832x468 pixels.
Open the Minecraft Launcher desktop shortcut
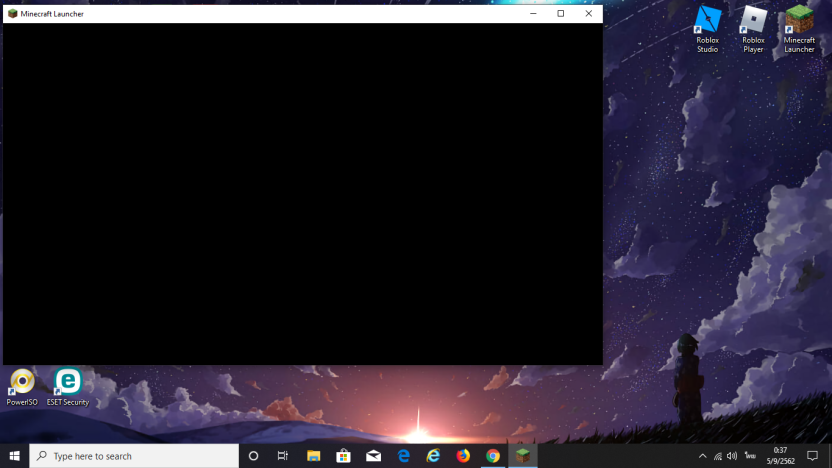[x=799, y=29]
